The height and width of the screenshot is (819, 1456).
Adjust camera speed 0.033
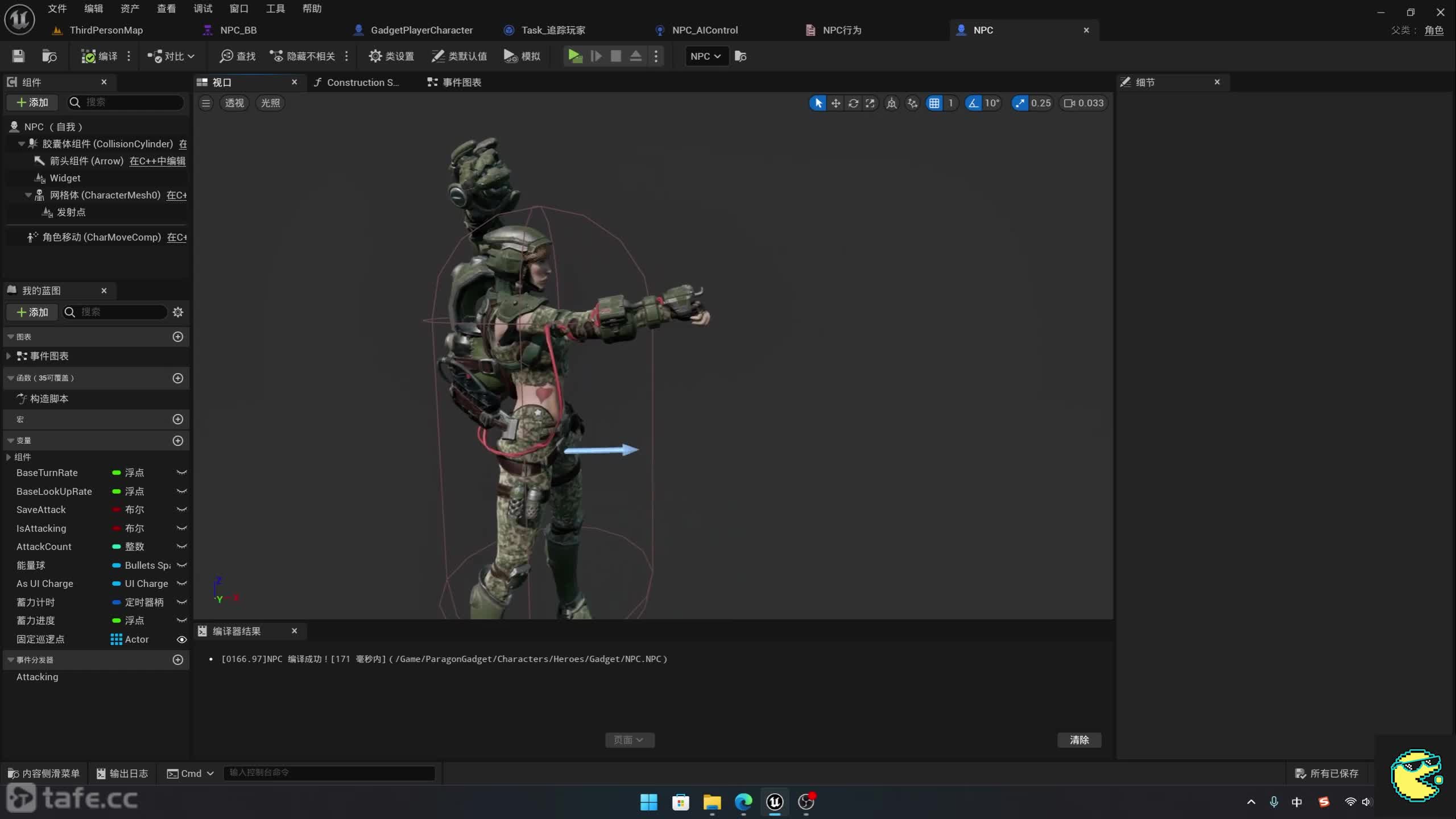click(x=1084, y=103)
